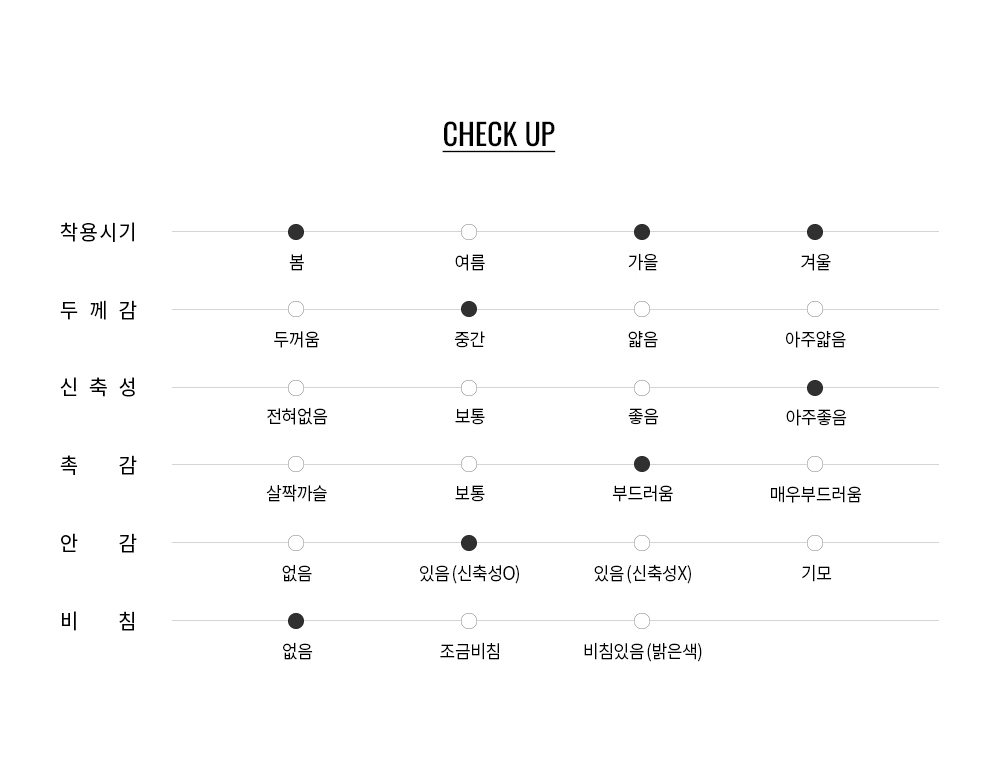Select the 기모 lining dot
The width and height of the screenshot is (1000, 779).
(x=815, y=543)
